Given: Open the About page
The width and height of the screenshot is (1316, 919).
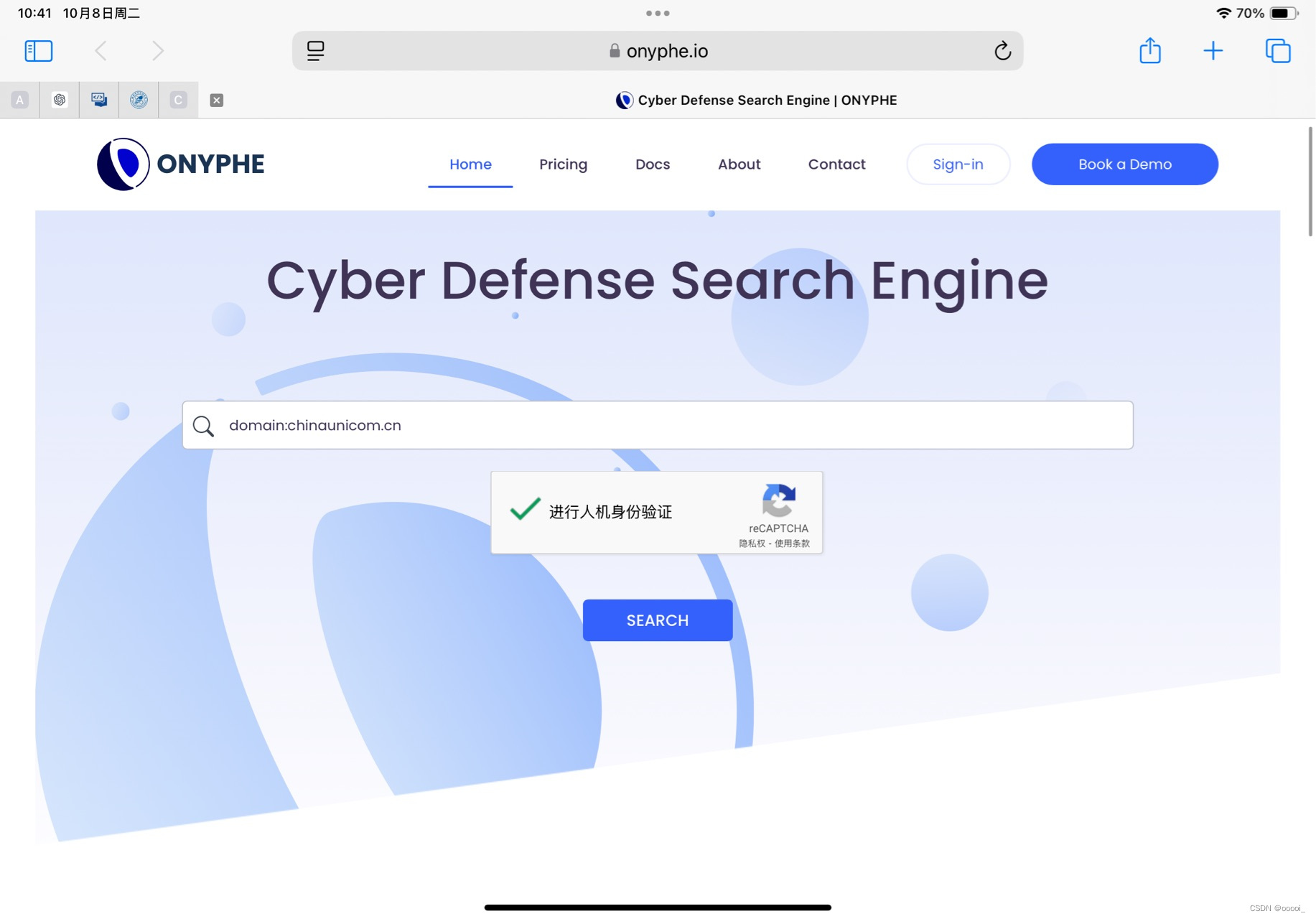Looking at the screenshot, I should coord(739,164).
